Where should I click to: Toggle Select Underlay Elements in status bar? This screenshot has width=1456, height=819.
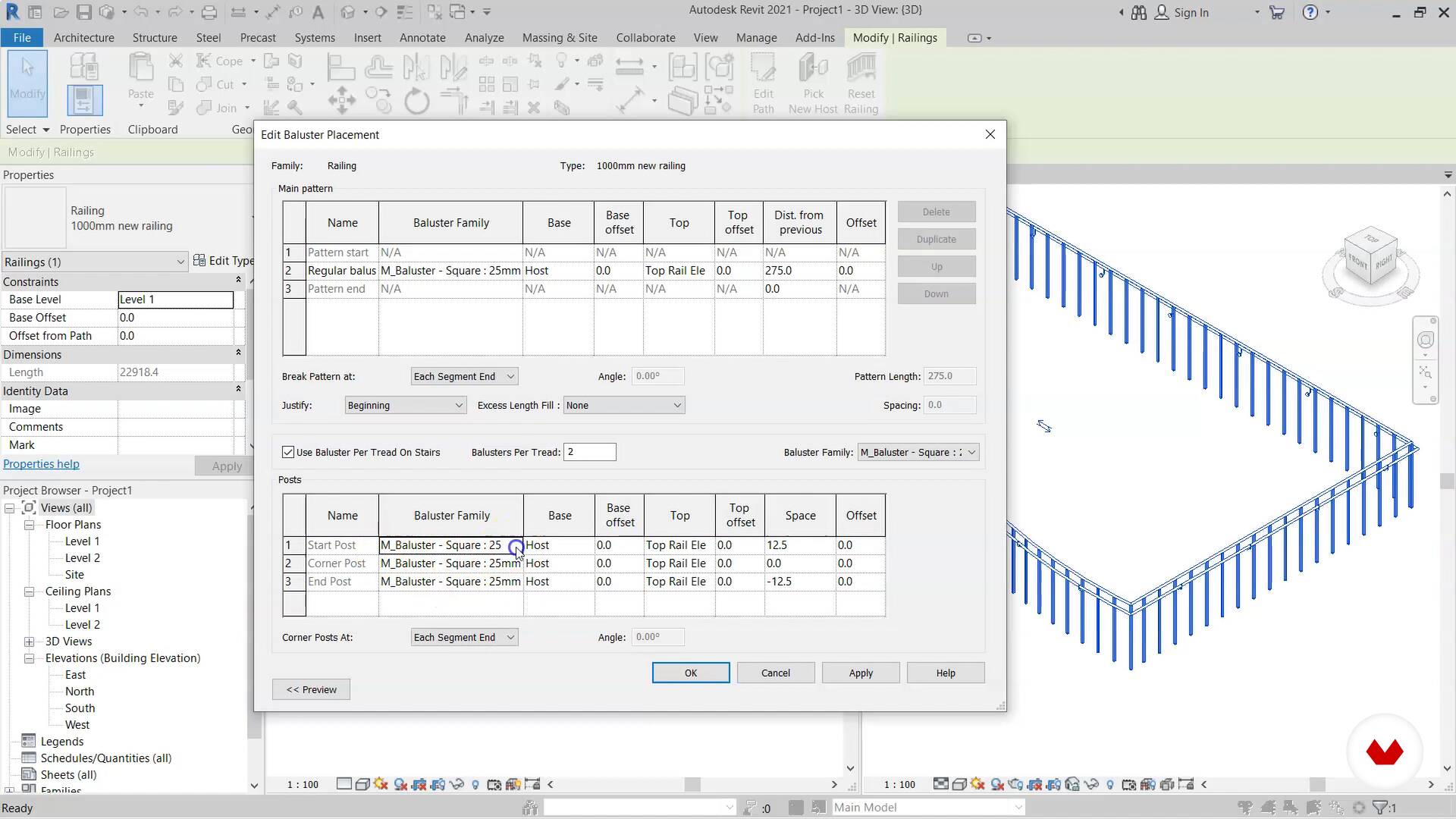pyautogui.click(x=1267, y=808)
